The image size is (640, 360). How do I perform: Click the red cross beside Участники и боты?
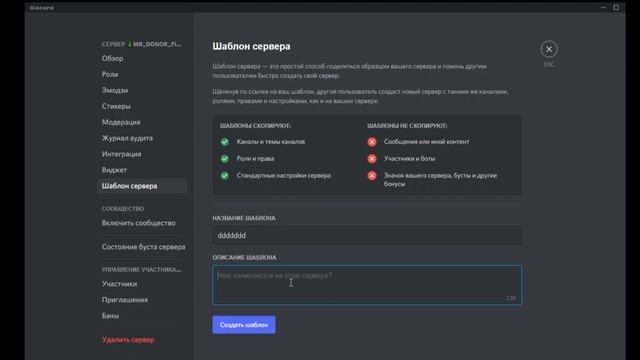372,158
